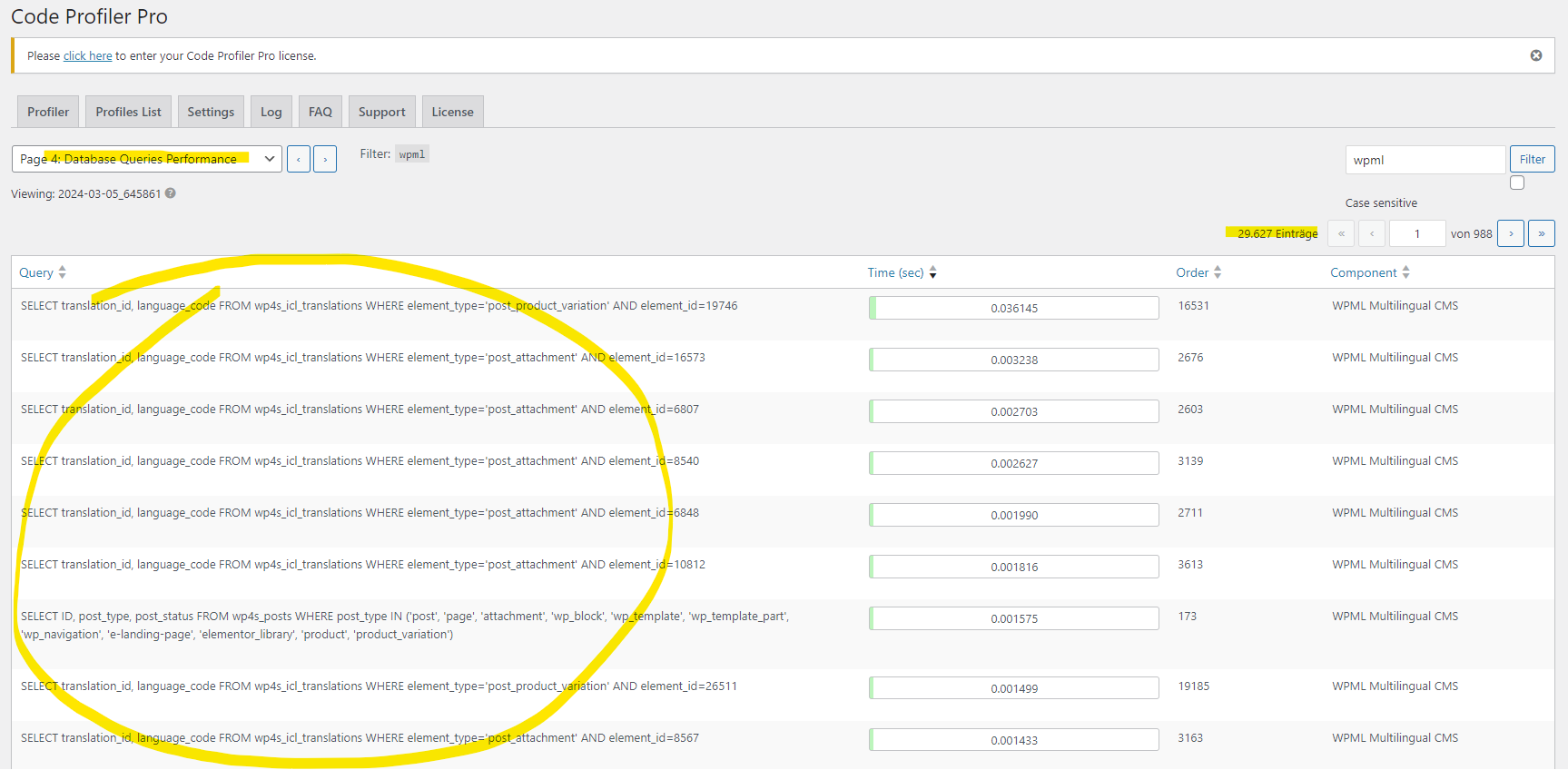Sort table via the Time (sec) header link
Image resolution: width=1568 pixels, height=770 pixels.
895,272
